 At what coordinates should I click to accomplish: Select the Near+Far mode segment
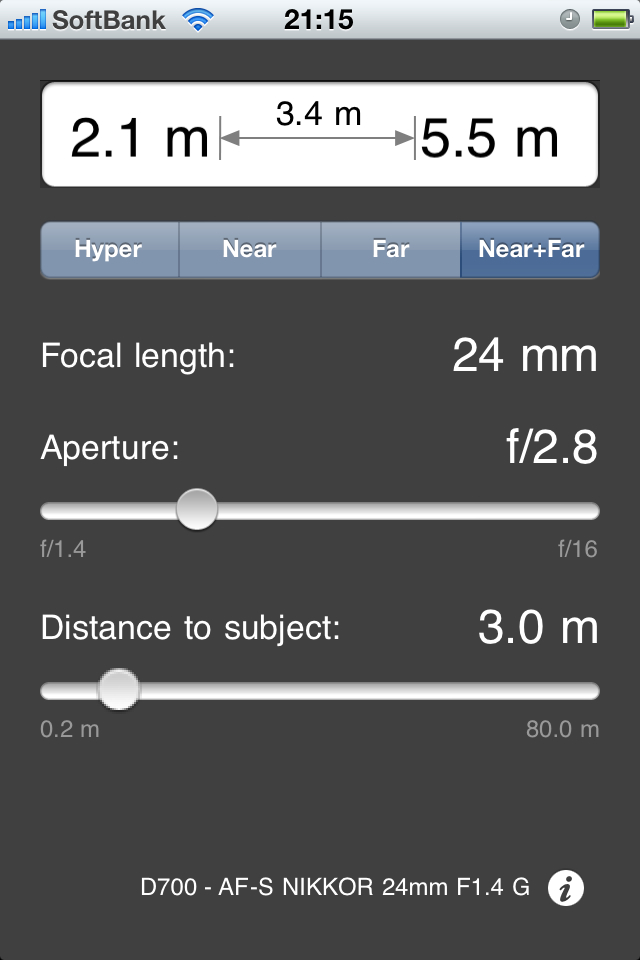tap(530, 249)
